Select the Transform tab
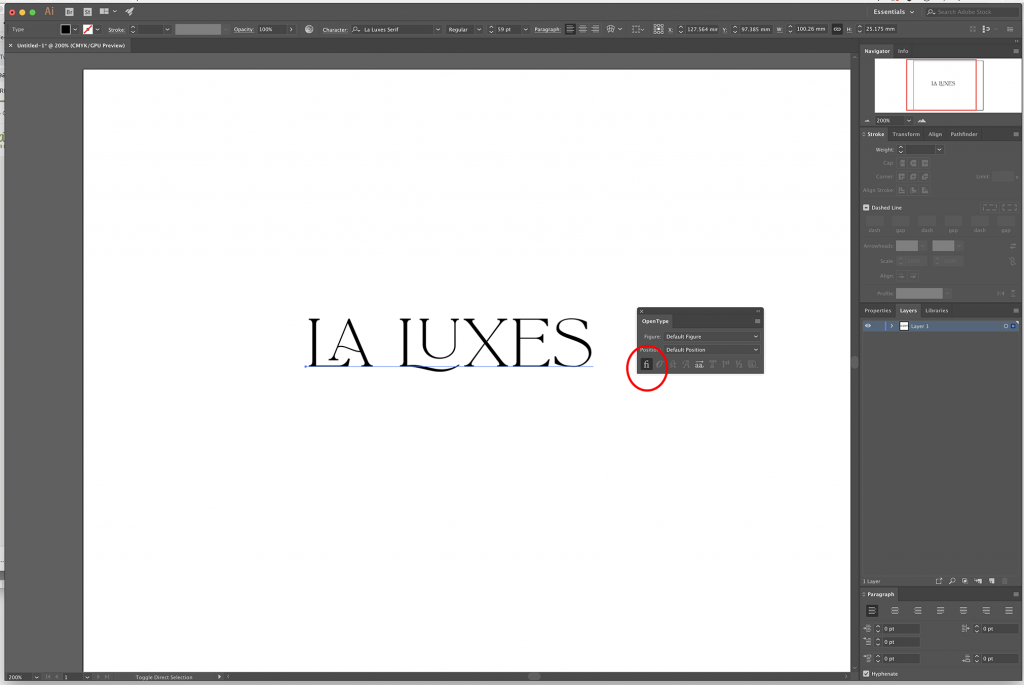The image size is (1024, 685). pyautogui.click(x=906, y=134)
